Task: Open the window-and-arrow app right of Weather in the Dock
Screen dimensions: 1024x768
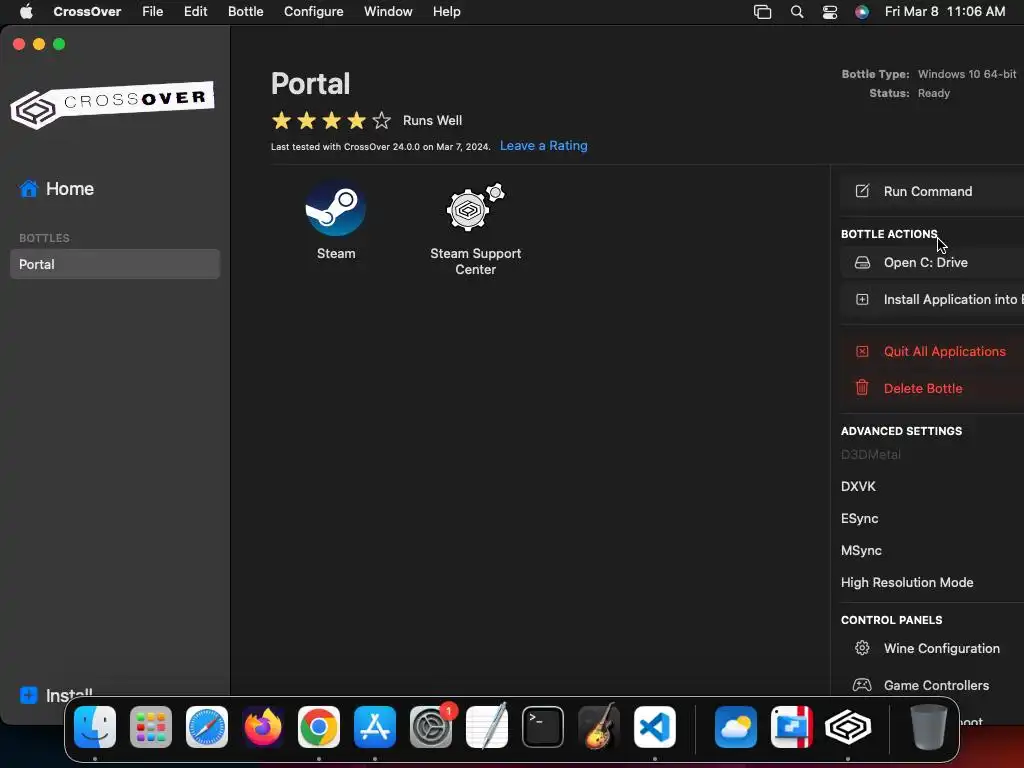Action: tap(792, 727)
